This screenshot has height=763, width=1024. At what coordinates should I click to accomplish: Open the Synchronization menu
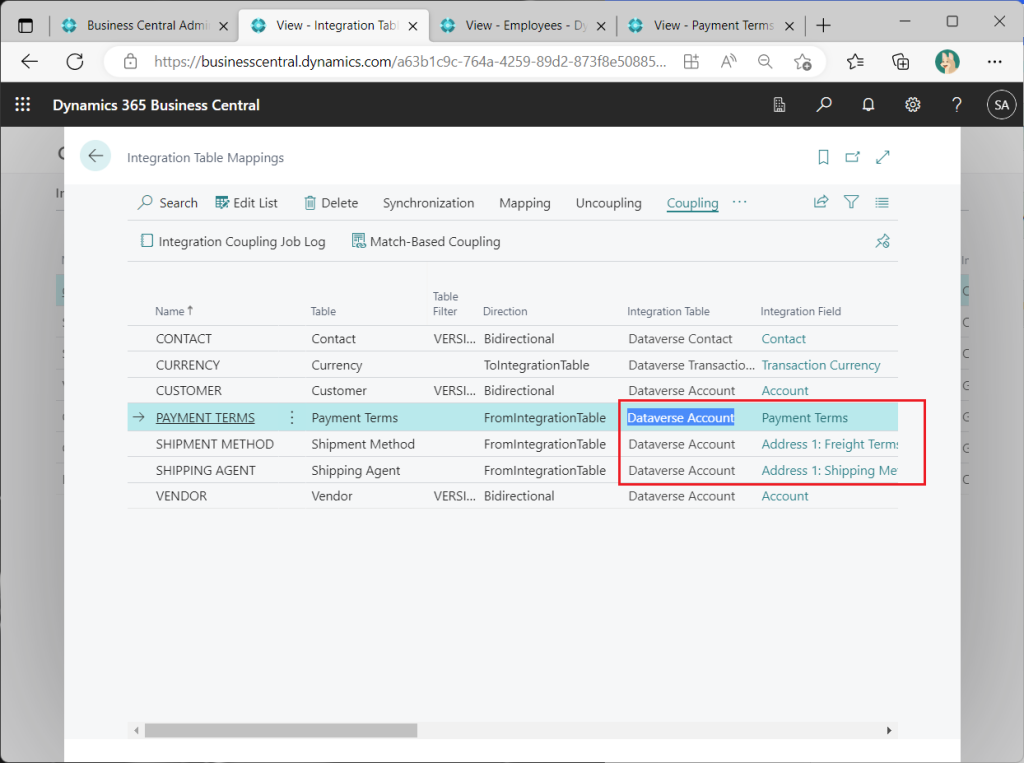pyautogui.click(x=428, y=203)
